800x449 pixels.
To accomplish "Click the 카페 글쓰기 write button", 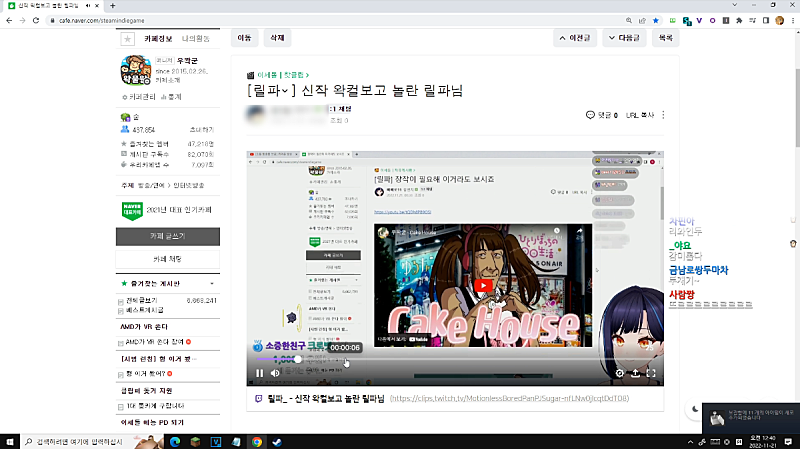I will point(168,236).
